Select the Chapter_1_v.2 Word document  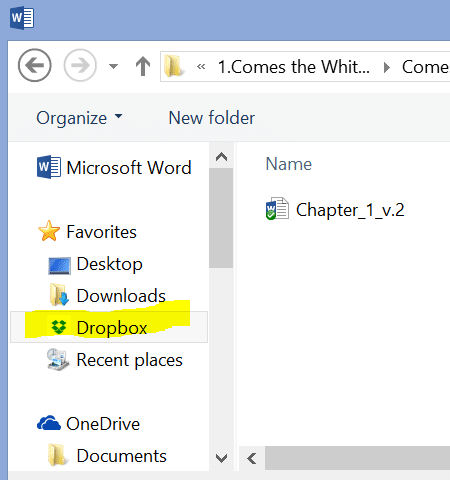coord(335,210)
